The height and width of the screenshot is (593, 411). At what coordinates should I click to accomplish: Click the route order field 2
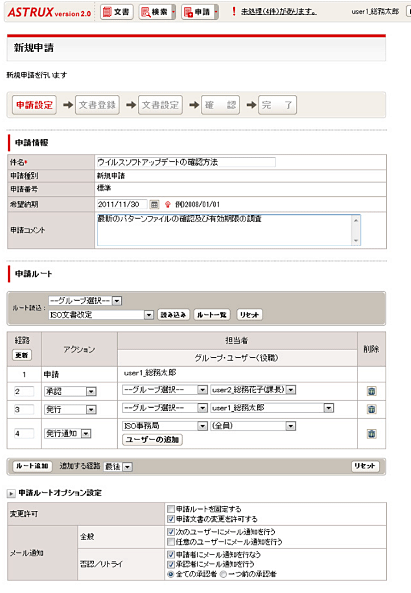click(24, 391)
